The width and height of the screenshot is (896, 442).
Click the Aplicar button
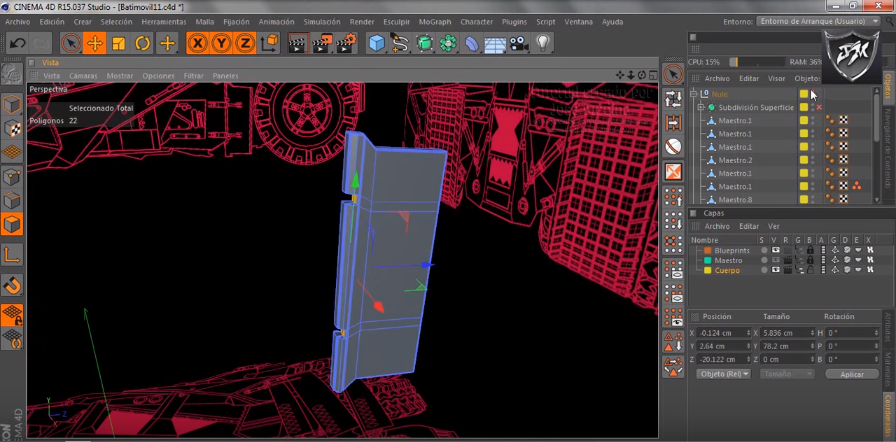[x=851, y=374]
